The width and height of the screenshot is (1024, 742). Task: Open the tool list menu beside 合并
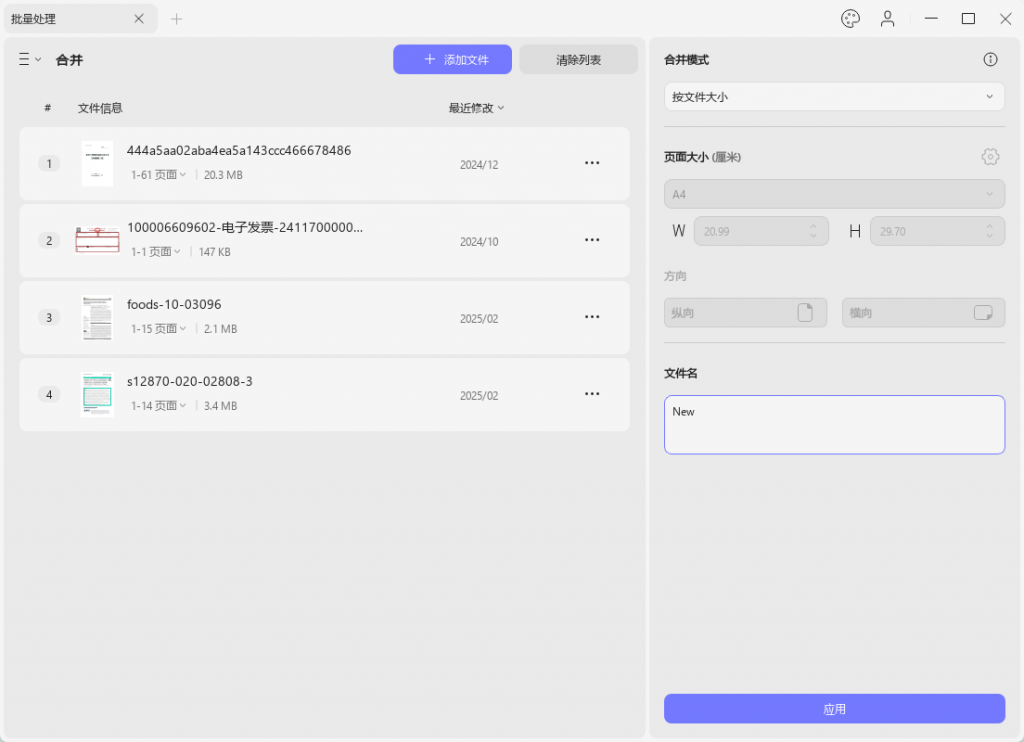(x=29, y=59)
